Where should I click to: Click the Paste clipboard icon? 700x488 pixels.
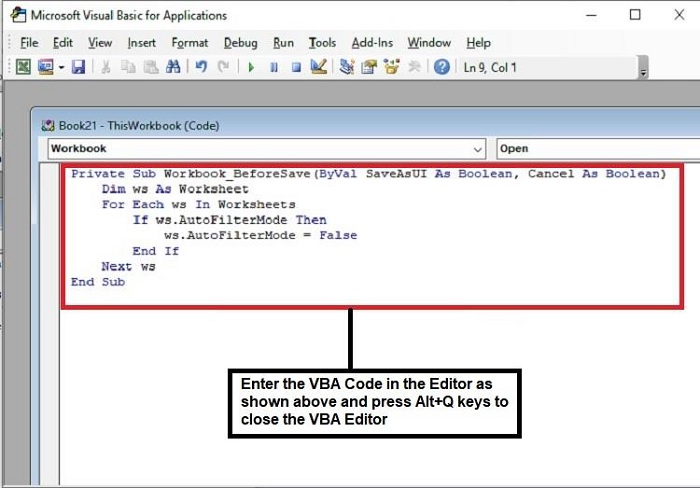pos(151,67)
